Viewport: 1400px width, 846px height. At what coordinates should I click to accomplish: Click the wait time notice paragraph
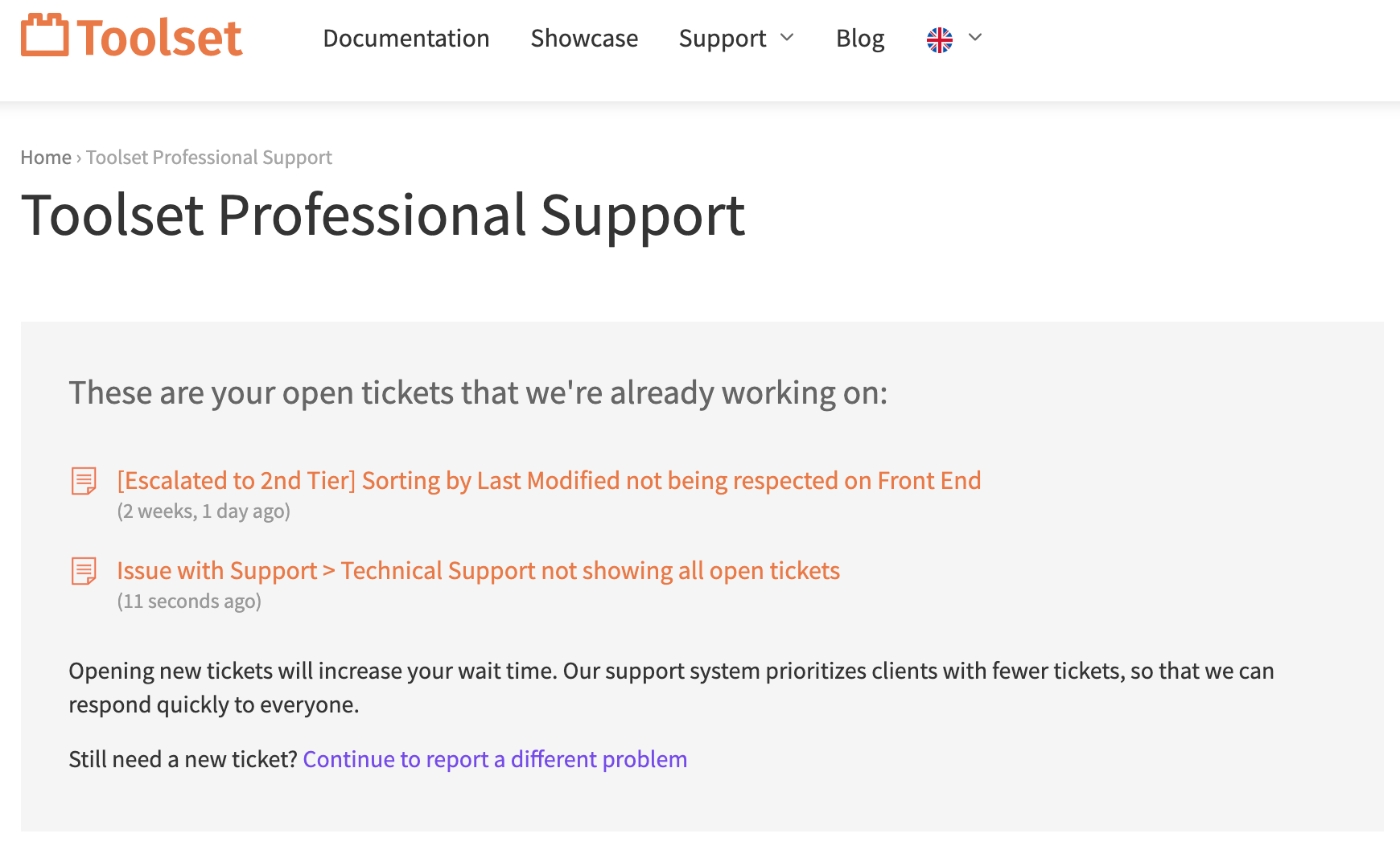click(x=671, y=688)
